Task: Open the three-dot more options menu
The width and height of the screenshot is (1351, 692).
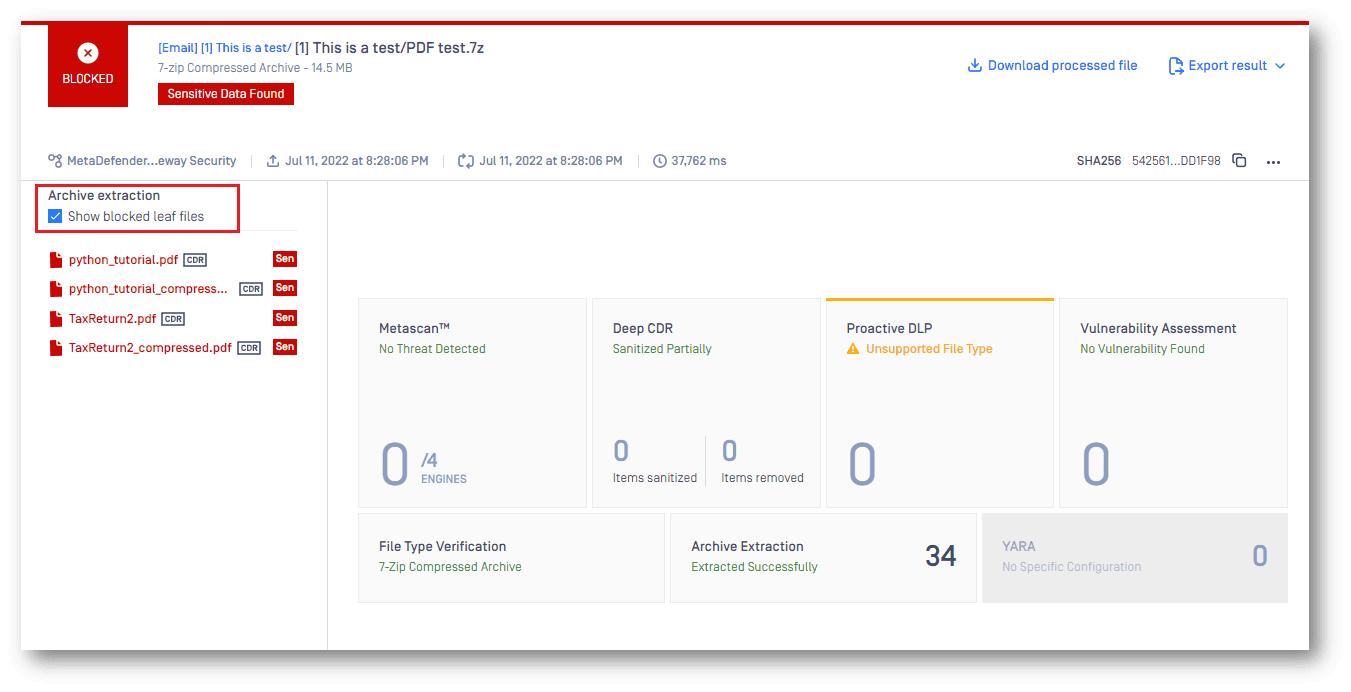Action: [1273, 162]
